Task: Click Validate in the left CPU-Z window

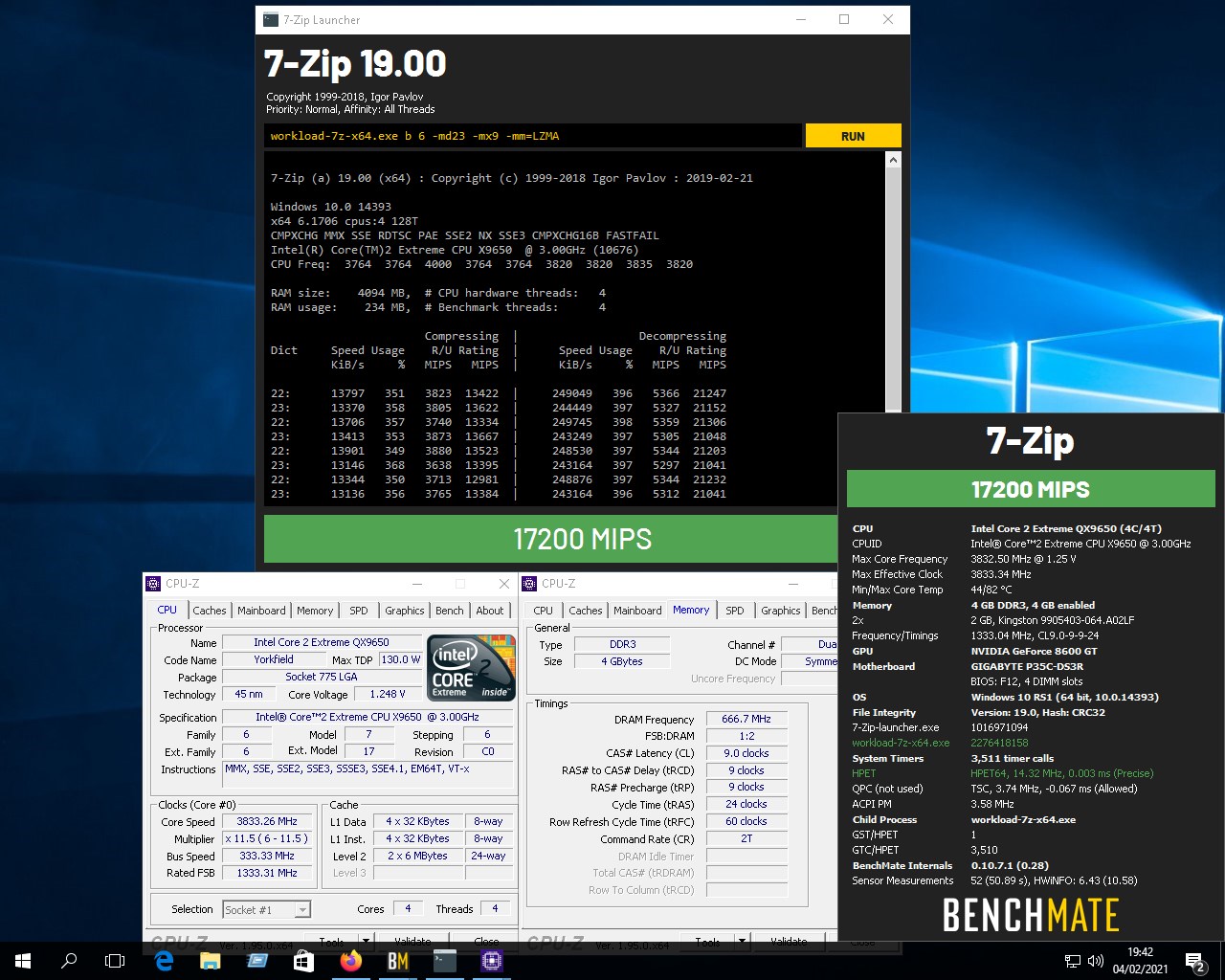Action: pyautogui.click(x=412, y=942)
